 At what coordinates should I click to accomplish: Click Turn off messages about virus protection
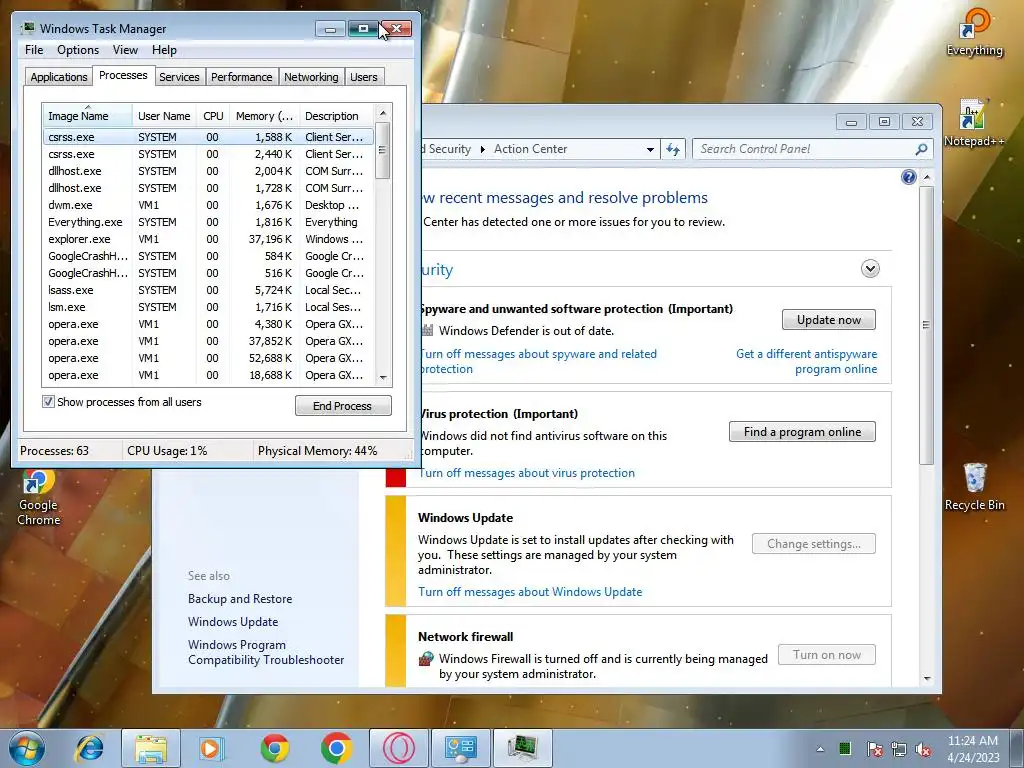point(526,473)
